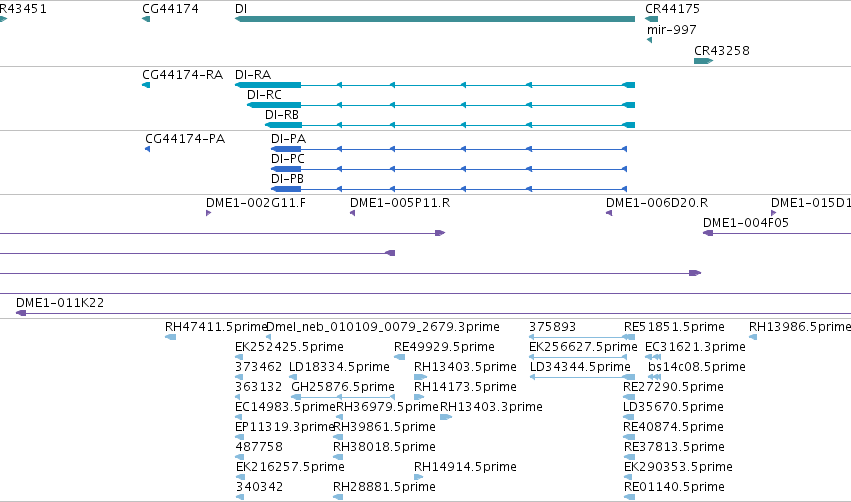Select the Dl-PC protein label

288,159
